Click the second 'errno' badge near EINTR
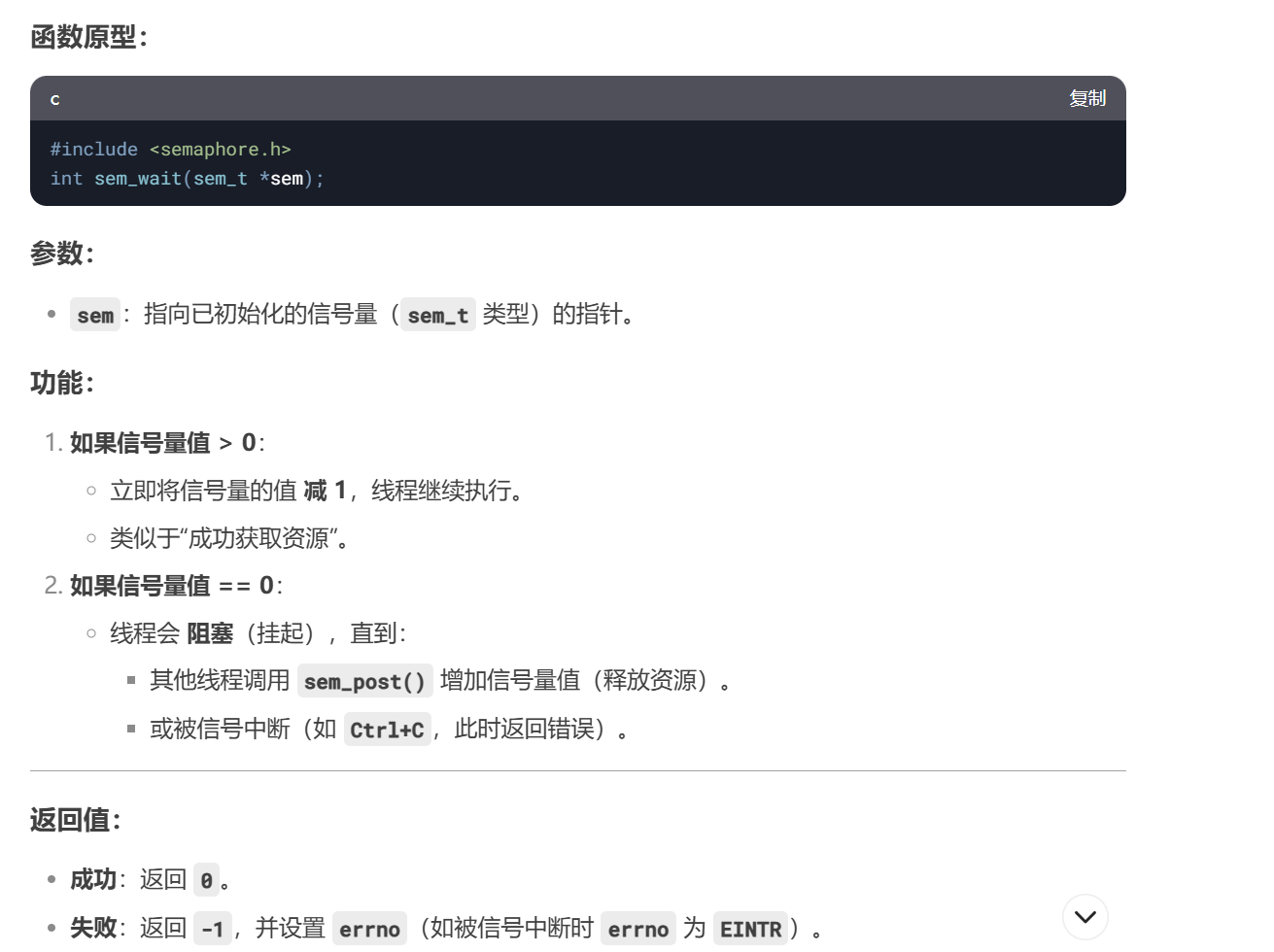 pyautogui.click(x=638, y=928)
